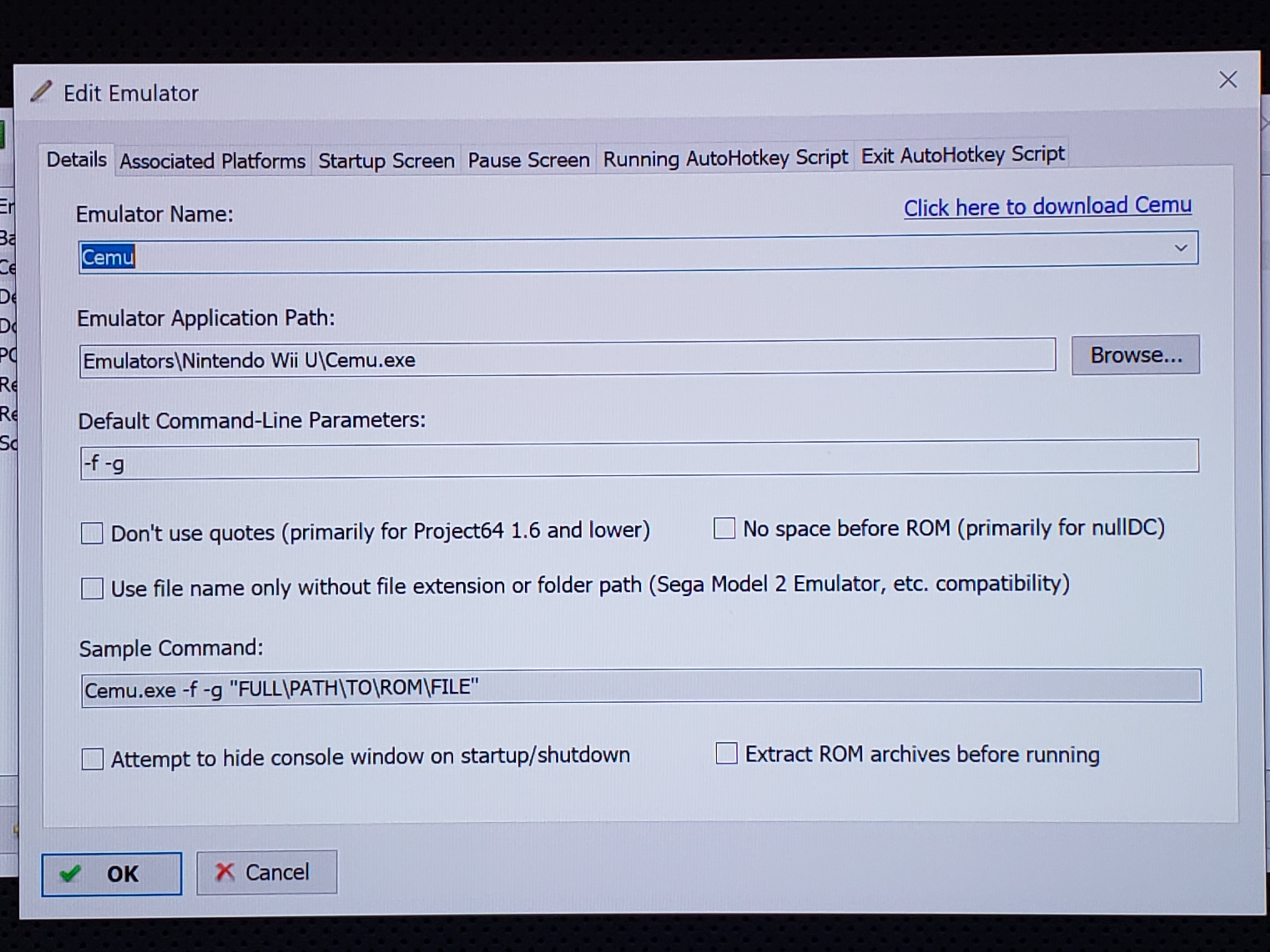Screen dimensions: 1270x952
Task: Click the download Cemu link
Action: 1048,206
